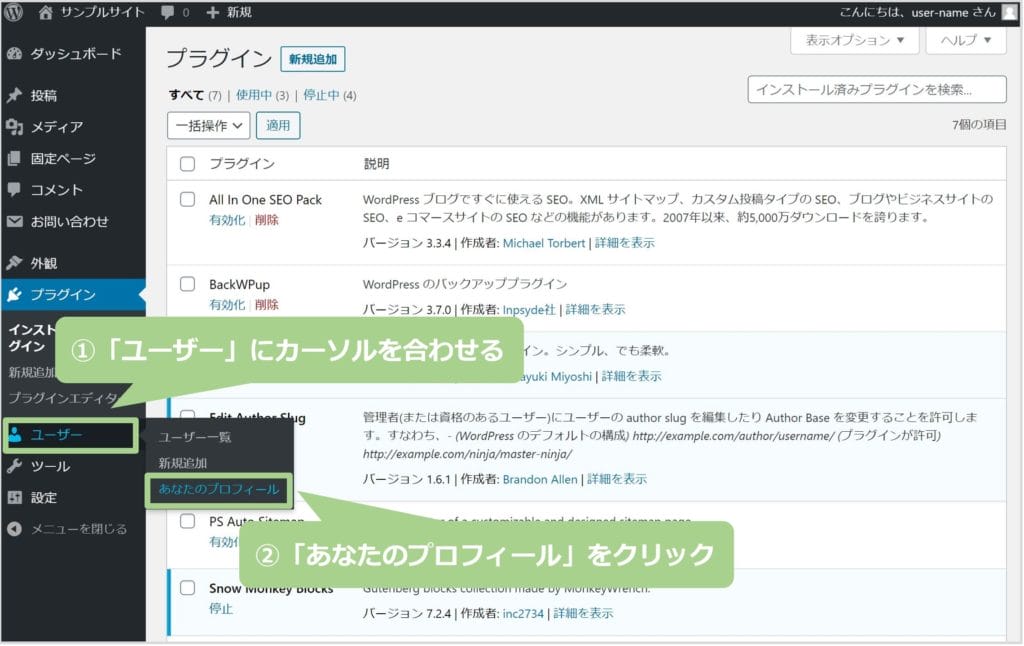Open author link inc2734
Image resolution: width=1024 pixels, height=646 pixels.
click(x=523, y=614)
